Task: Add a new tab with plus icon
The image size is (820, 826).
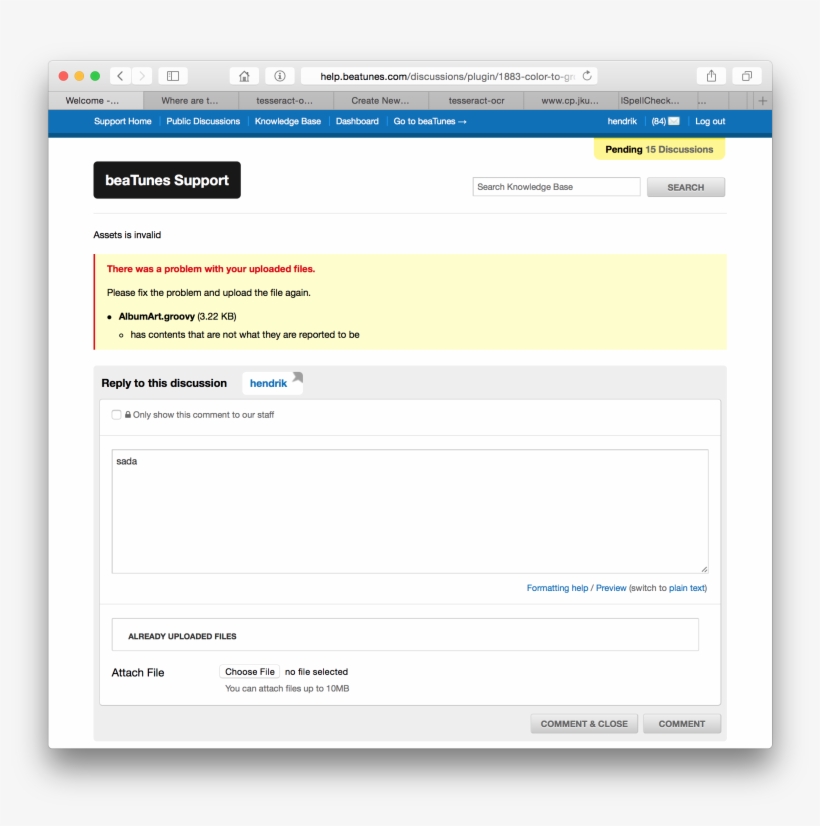Action: [762, 101]
